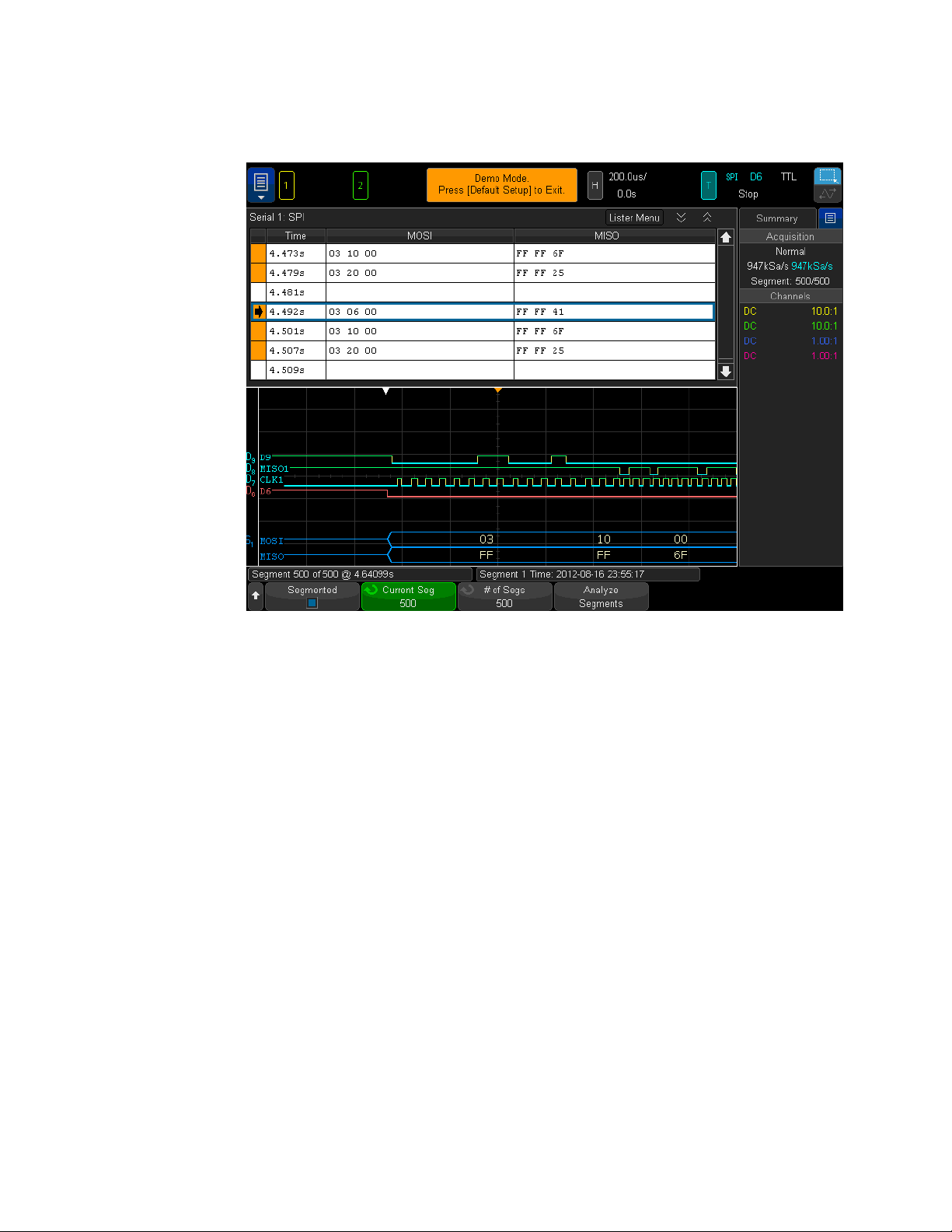Click the Demo Mode notification banner
The image size is (952, 1232).
point(501,184)
